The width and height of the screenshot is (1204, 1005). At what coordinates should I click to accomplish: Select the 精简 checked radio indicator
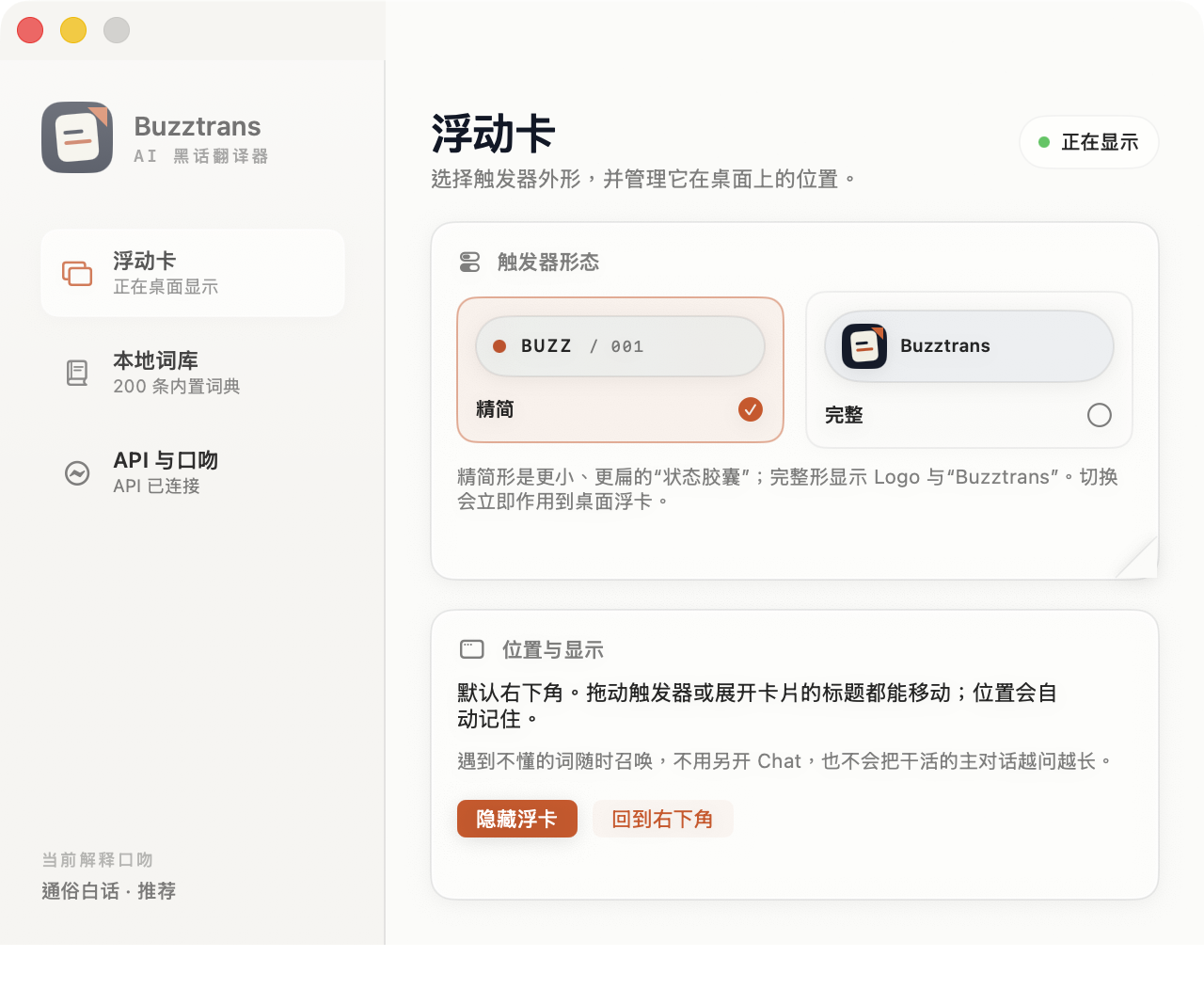[x=751, y=409]
